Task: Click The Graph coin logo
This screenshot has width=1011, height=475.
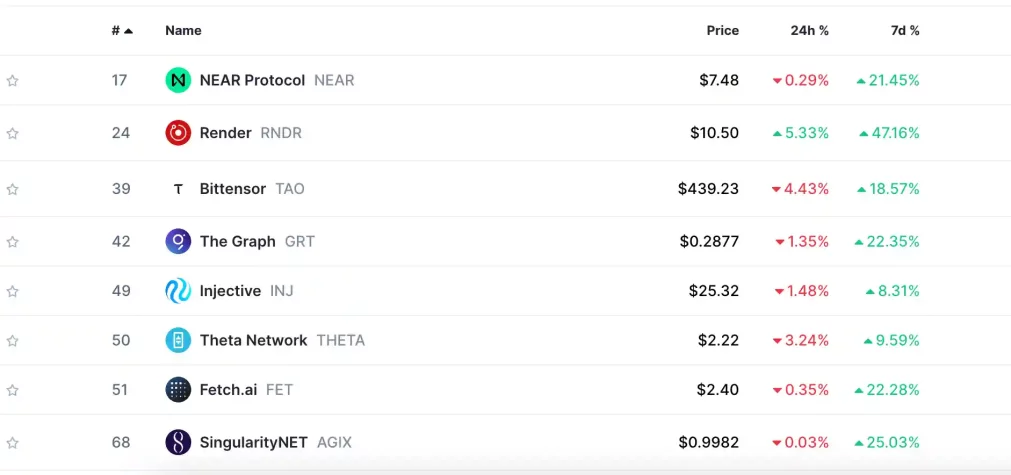Action: (178, 241)
